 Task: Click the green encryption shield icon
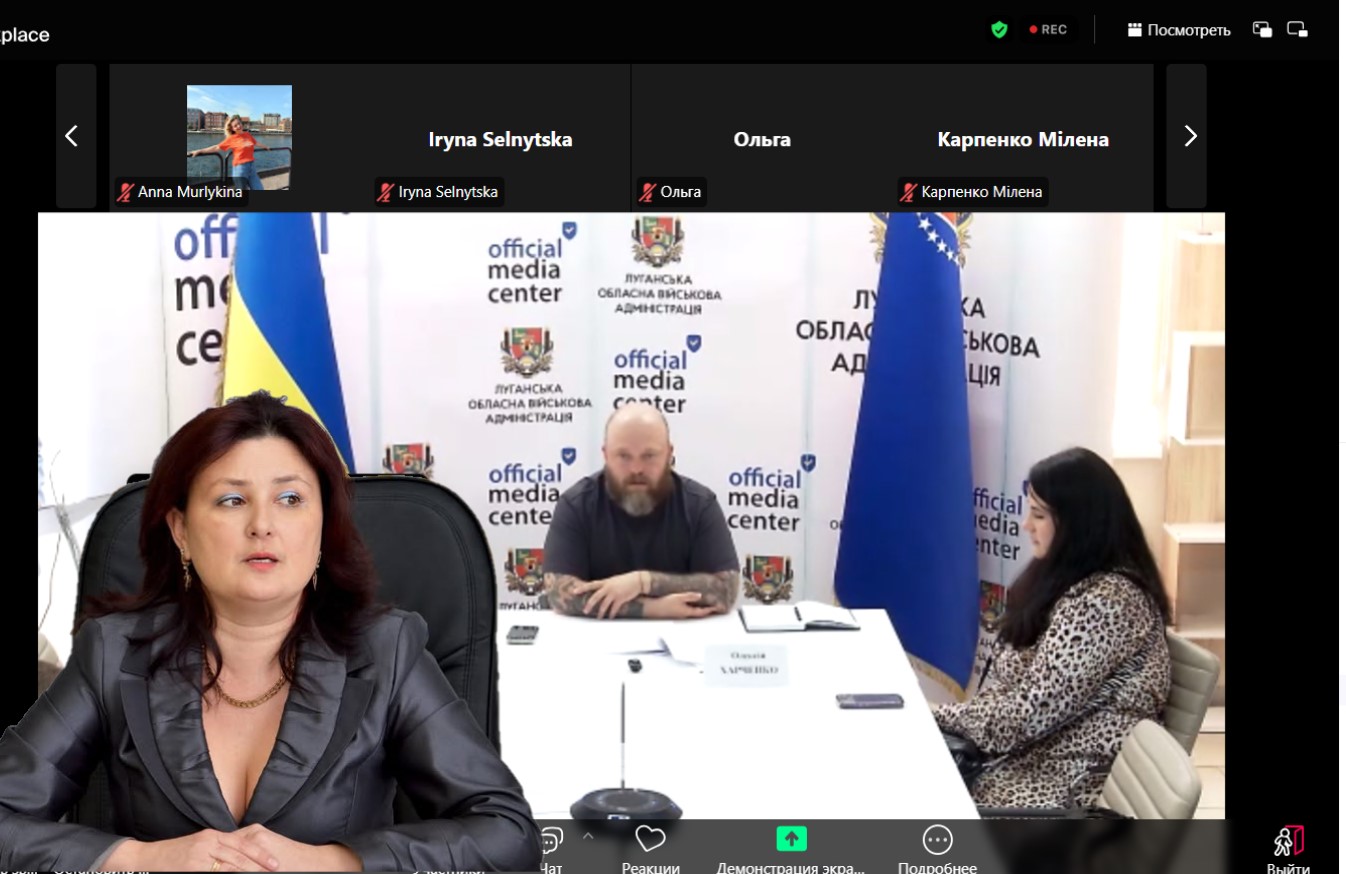click(998, 30)
